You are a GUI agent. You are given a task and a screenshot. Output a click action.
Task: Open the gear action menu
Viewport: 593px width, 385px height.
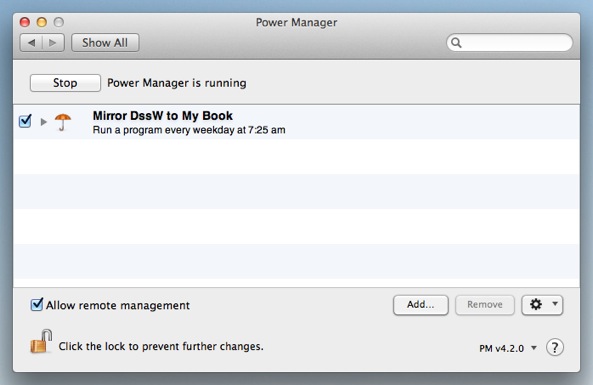click(x=542, y=305)
